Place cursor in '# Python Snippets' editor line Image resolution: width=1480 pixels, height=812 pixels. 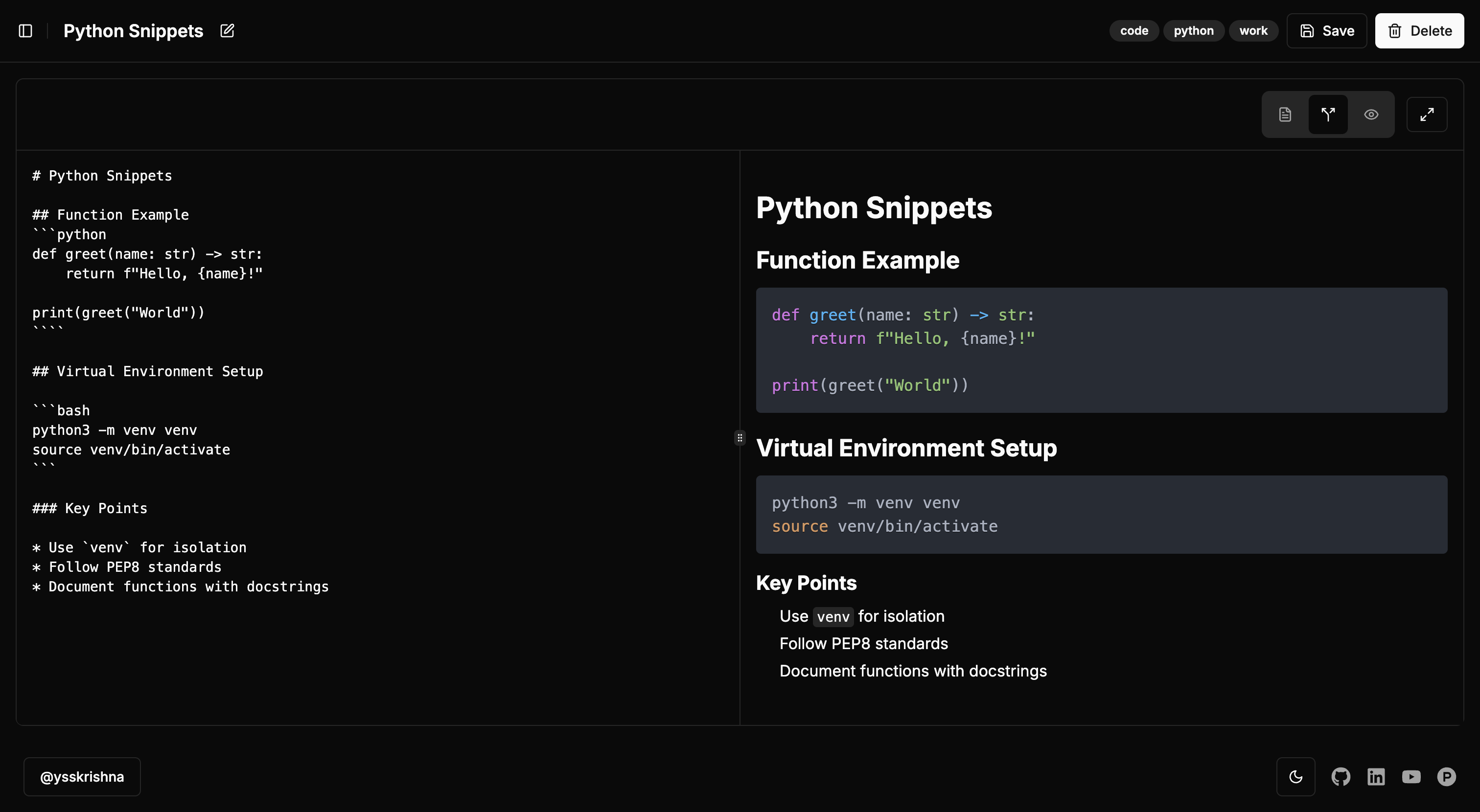[102, 176]
